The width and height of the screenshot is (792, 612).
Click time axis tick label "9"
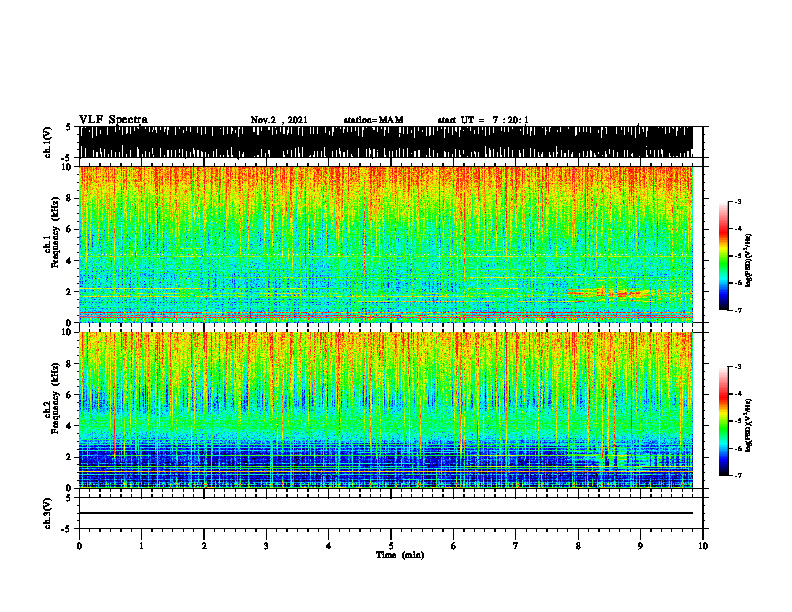[640, 546]
